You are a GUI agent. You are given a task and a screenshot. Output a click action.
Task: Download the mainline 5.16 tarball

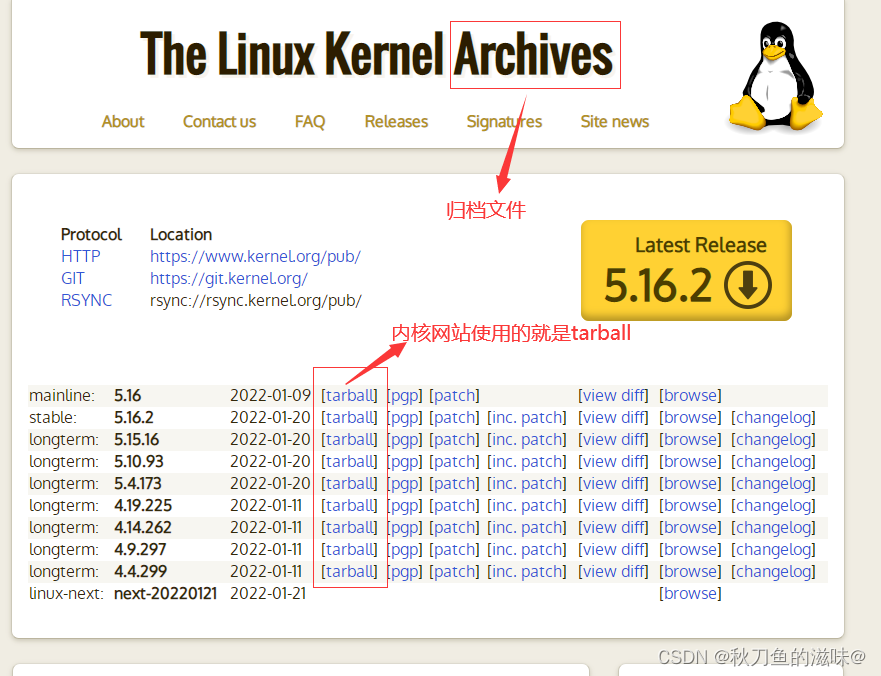point(349,396)
